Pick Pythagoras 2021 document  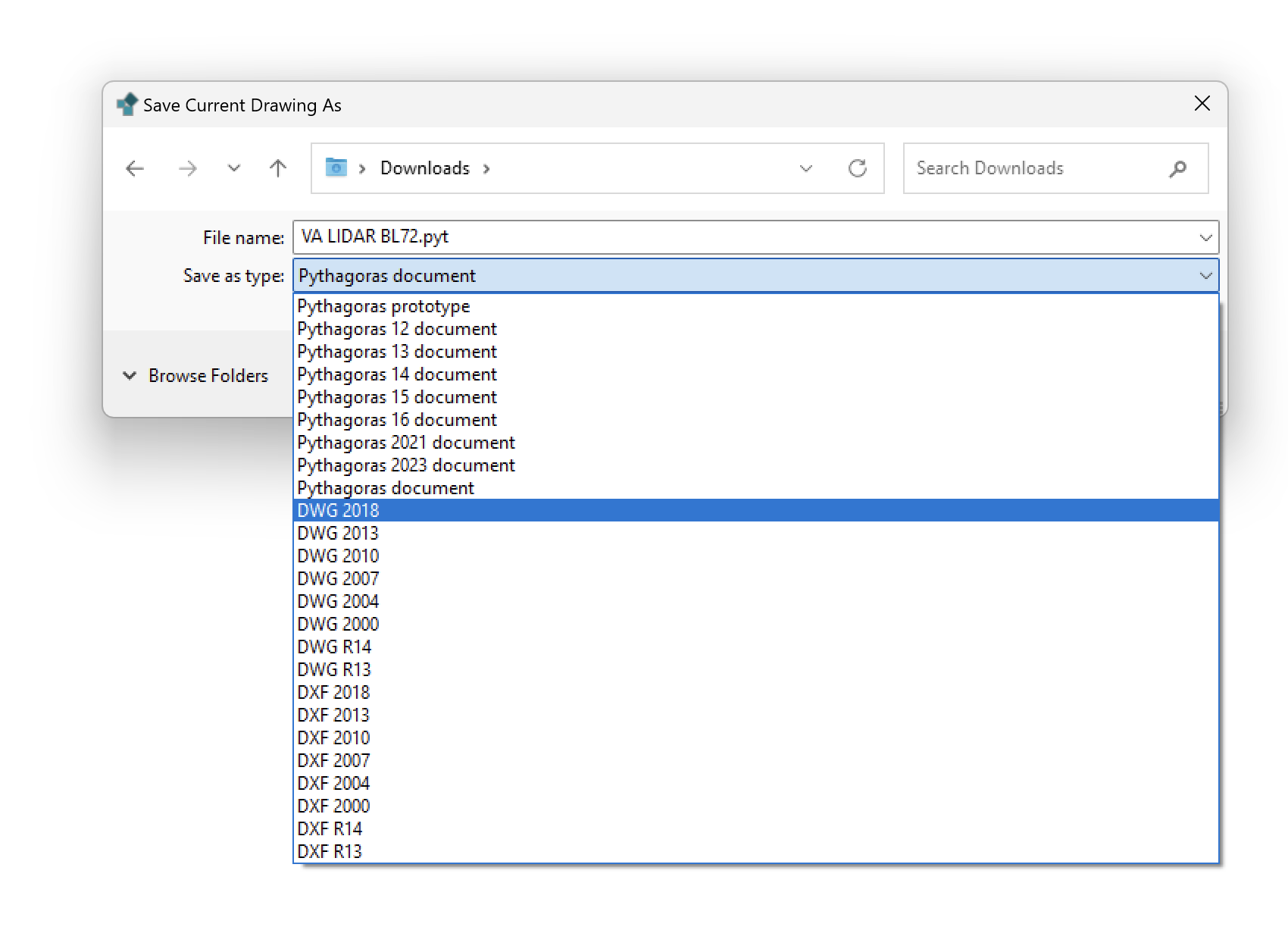[756, 443]
